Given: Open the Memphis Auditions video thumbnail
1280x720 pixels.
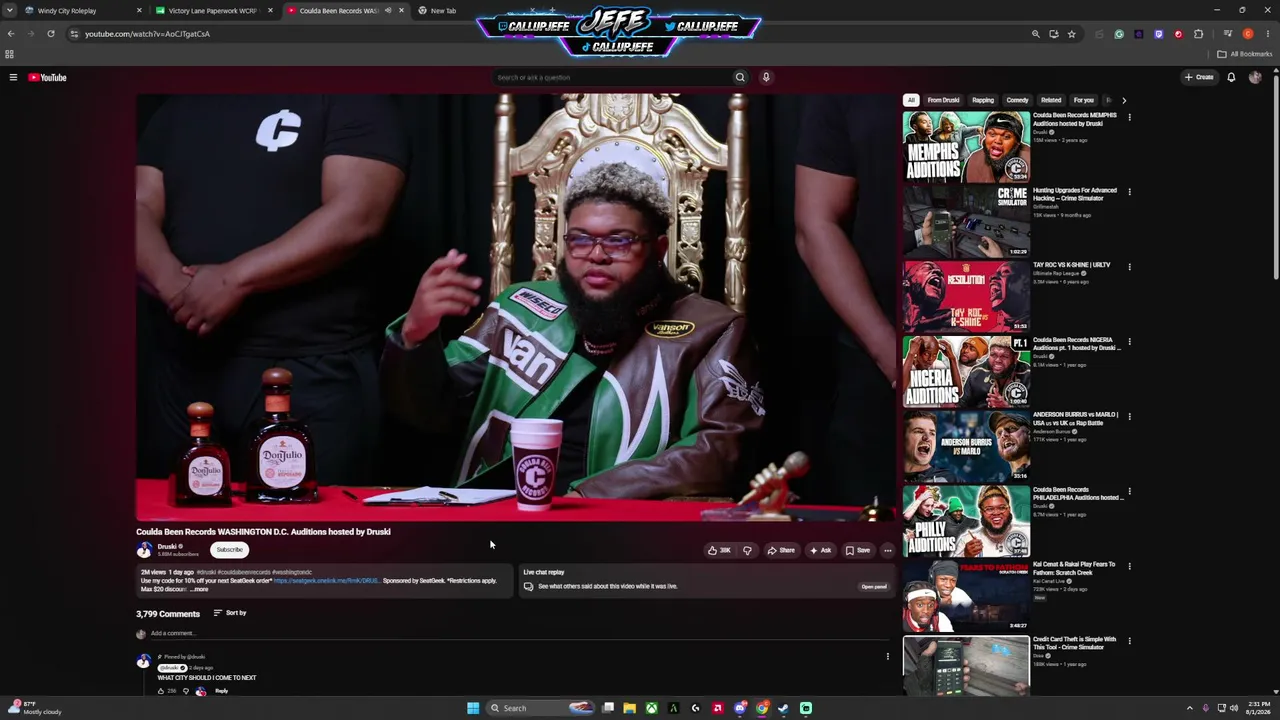Looking at the screenshot, I should pos(966,146).
